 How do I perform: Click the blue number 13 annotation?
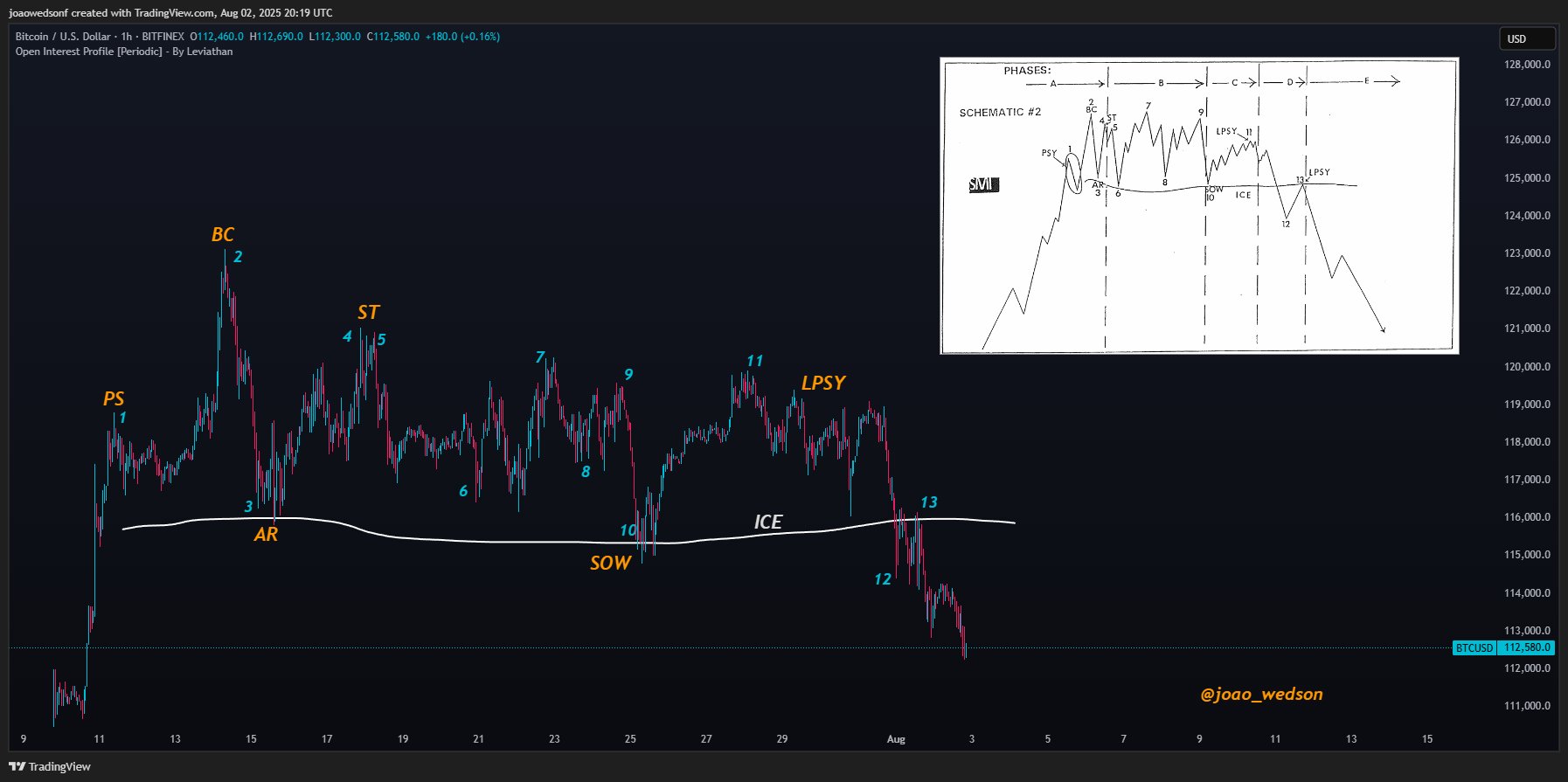(928, 502)
